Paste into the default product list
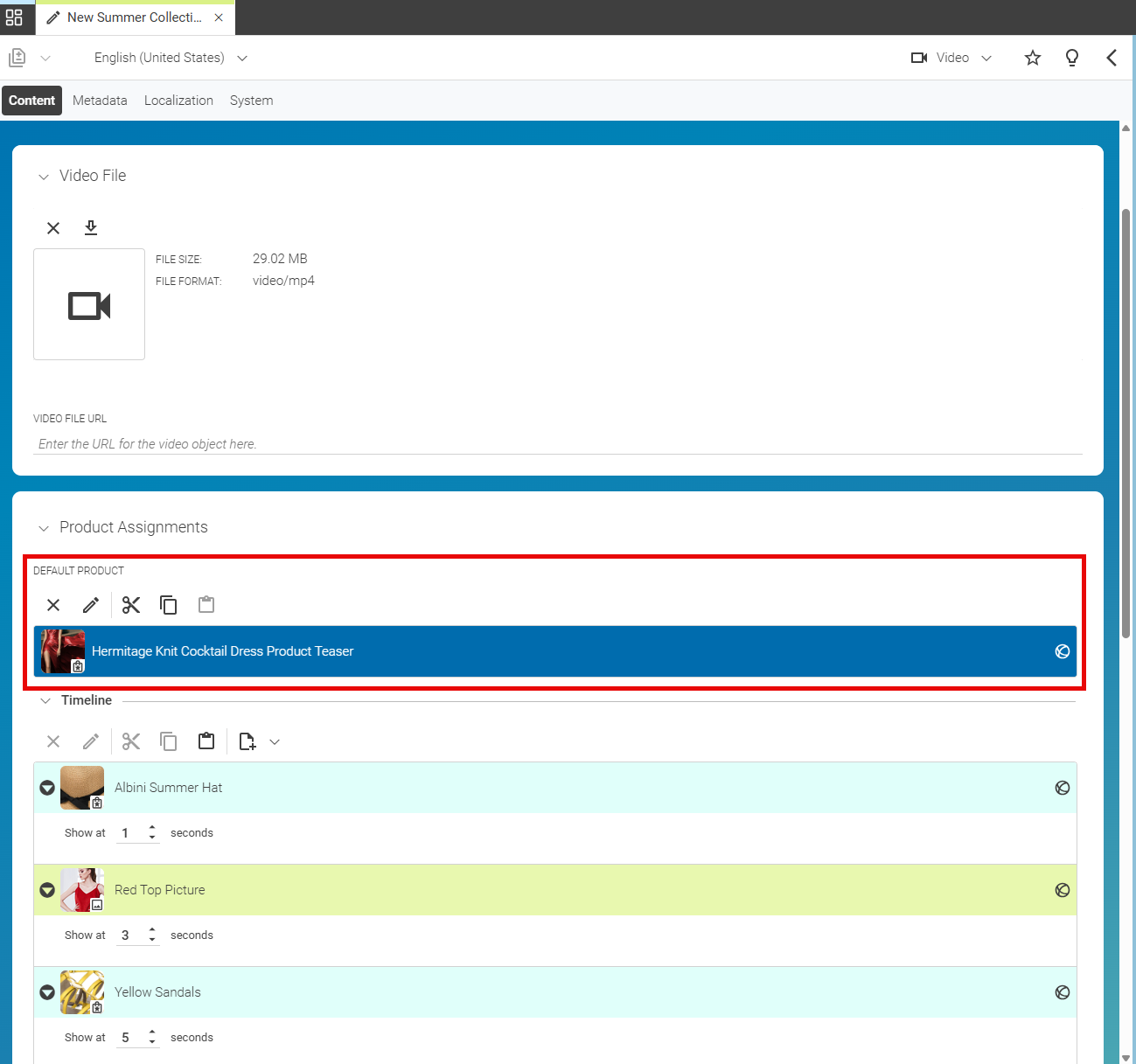This screenshot has height=1064, width=1136. pos(206,605)
